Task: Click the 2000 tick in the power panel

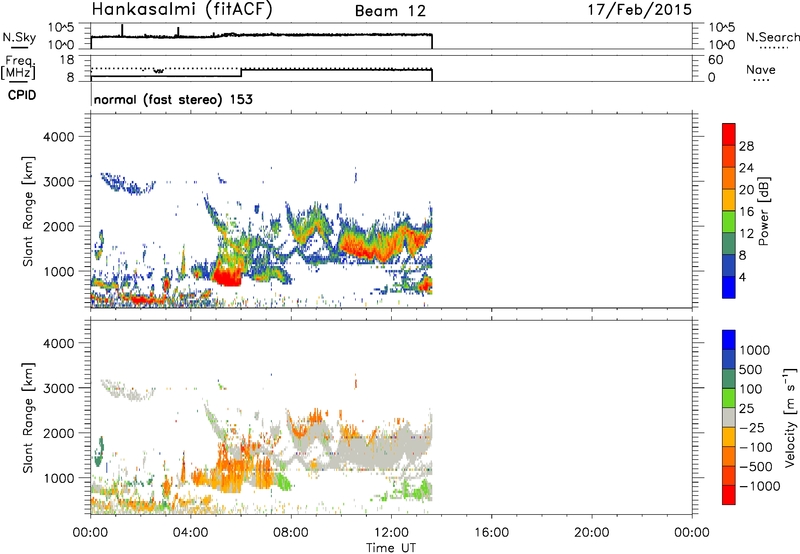Action: 59,226
